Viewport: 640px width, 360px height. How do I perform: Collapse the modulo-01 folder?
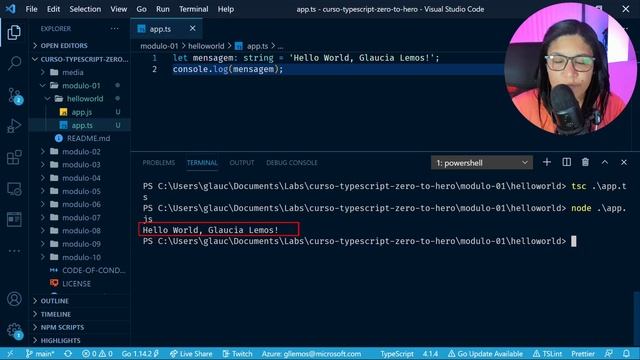click(x=80, y=85)
